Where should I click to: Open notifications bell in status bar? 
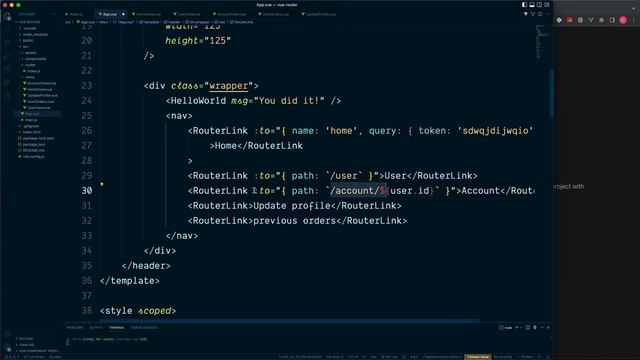(x=547, y=357)
